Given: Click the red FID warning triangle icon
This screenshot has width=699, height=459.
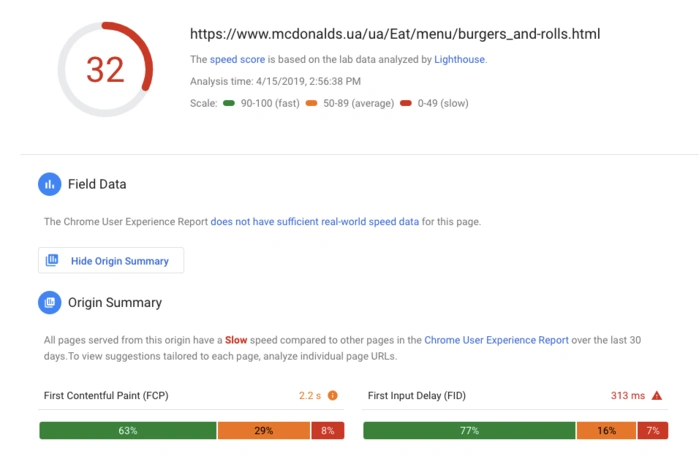Looking at the screenshot, I should 656,395.
